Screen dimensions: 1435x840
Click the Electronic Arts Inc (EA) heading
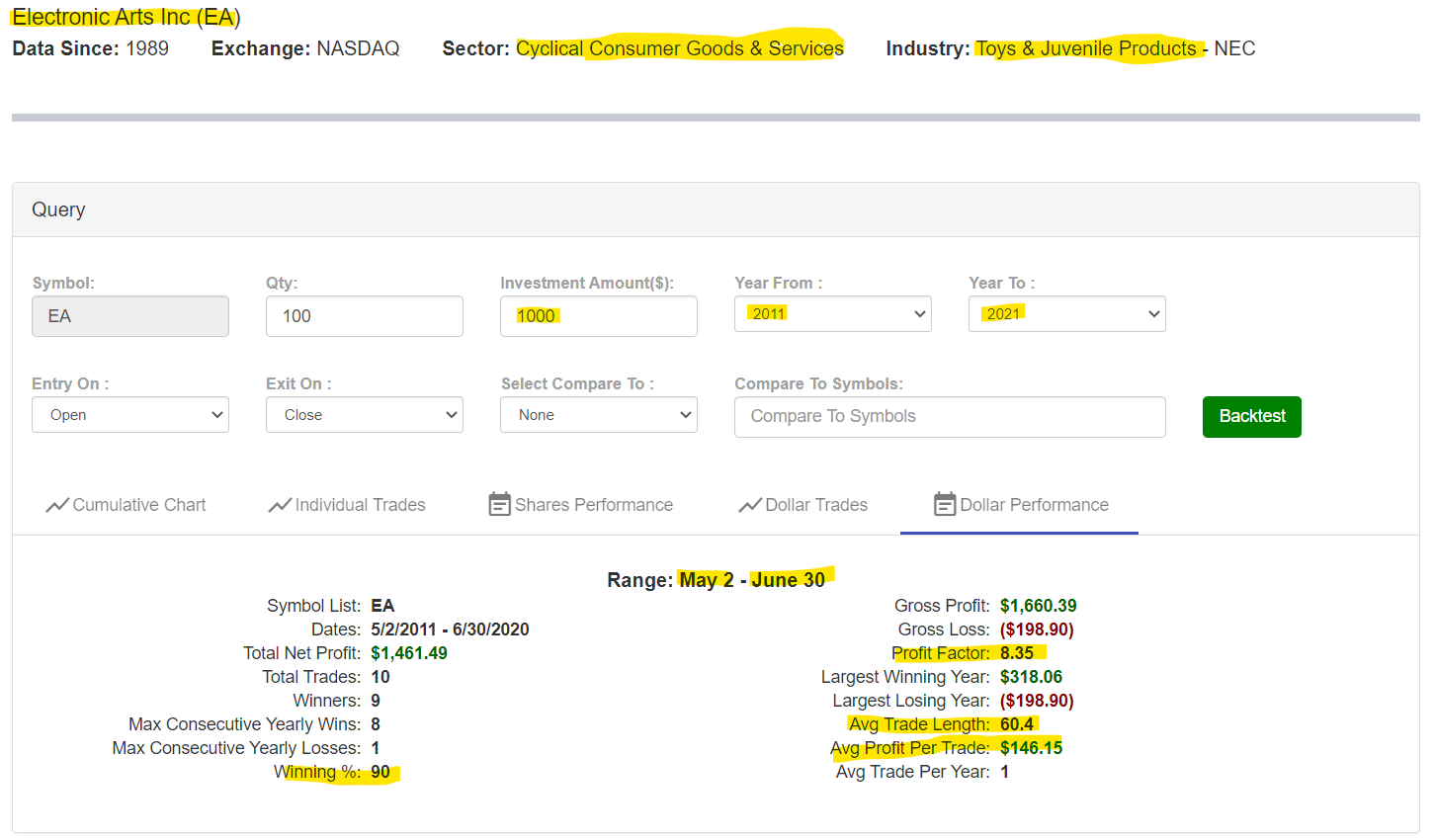[126, 17]
